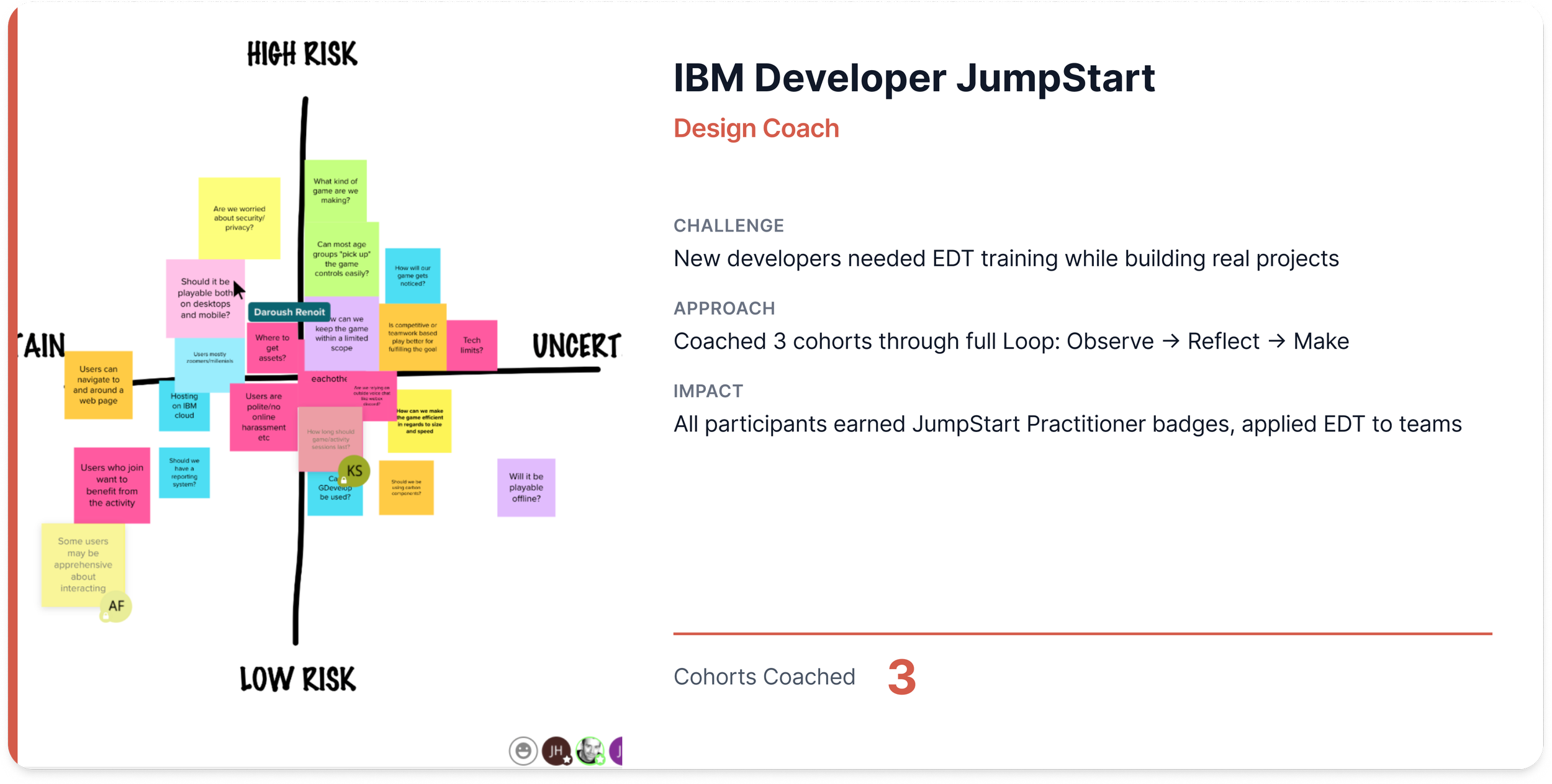
Task: Click the KS user badge
Action: point(354,471)
